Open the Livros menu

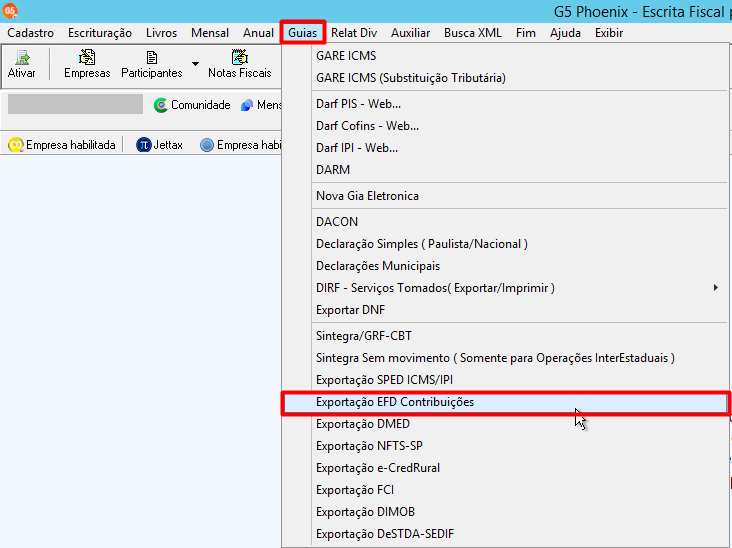pos(162,33)
